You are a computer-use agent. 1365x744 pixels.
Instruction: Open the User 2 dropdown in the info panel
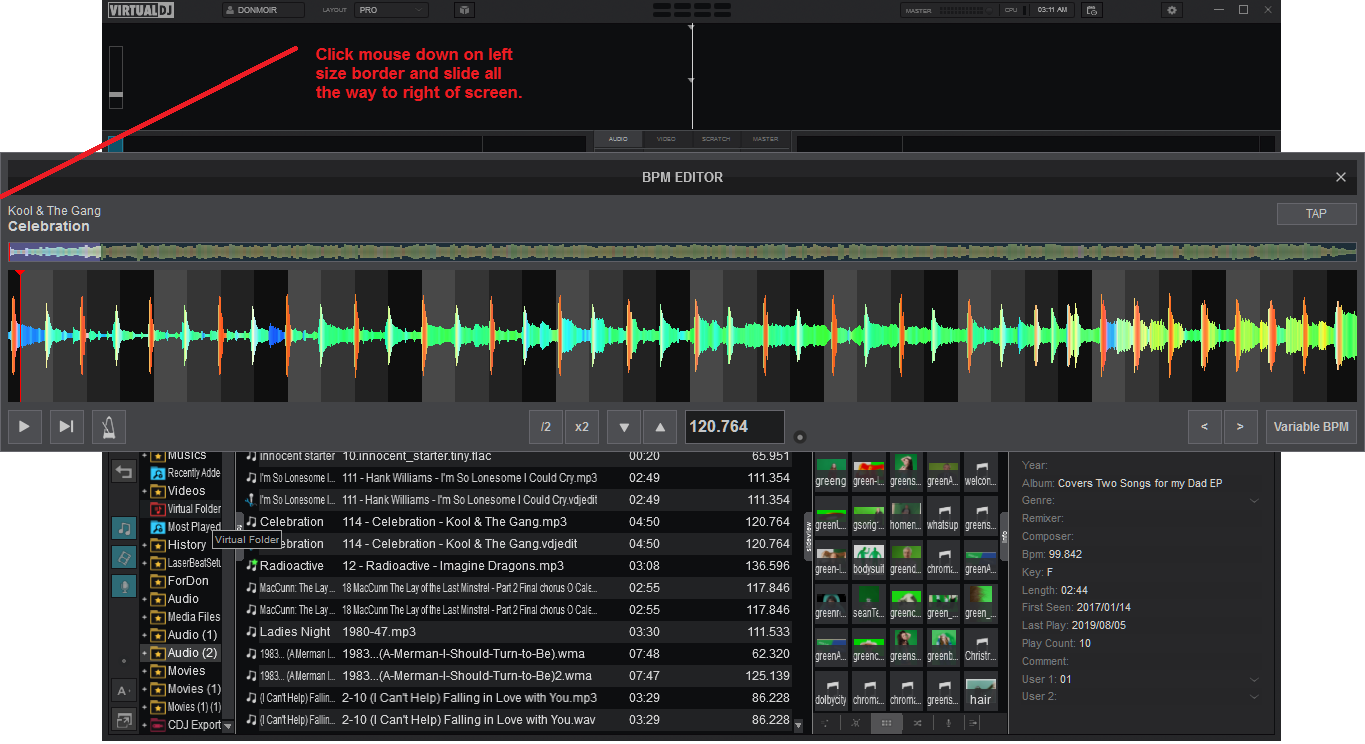coord(1254,697)
